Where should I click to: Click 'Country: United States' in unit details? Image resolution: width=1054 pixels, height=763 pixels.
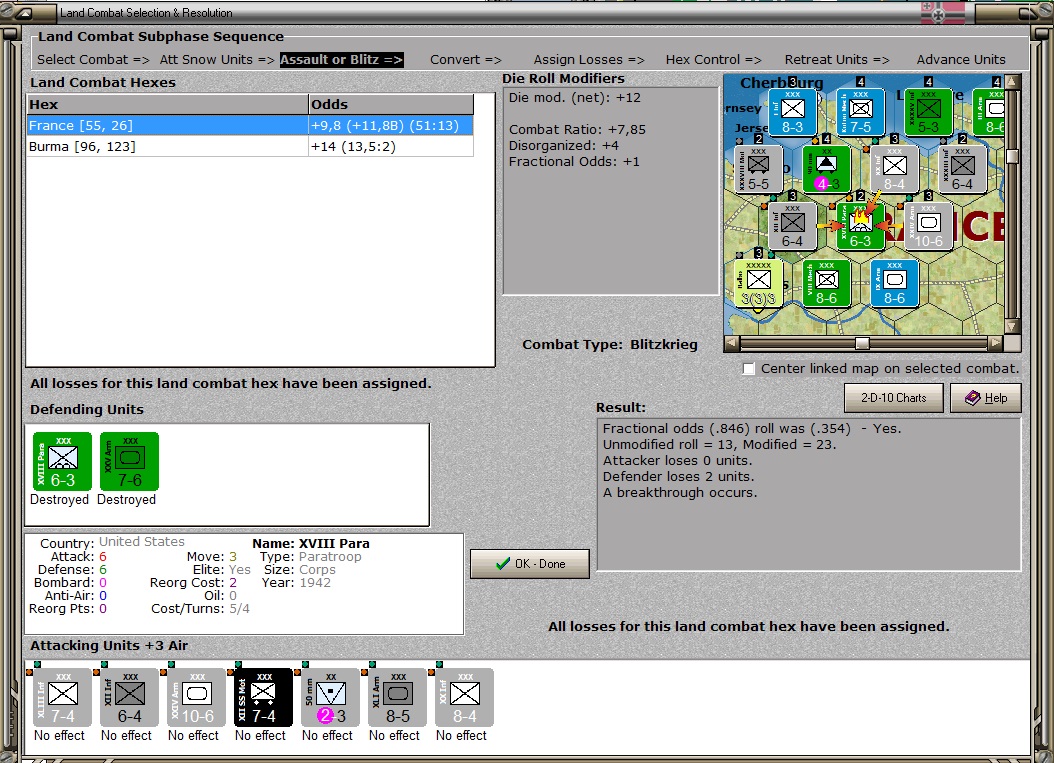click(112, 543)
